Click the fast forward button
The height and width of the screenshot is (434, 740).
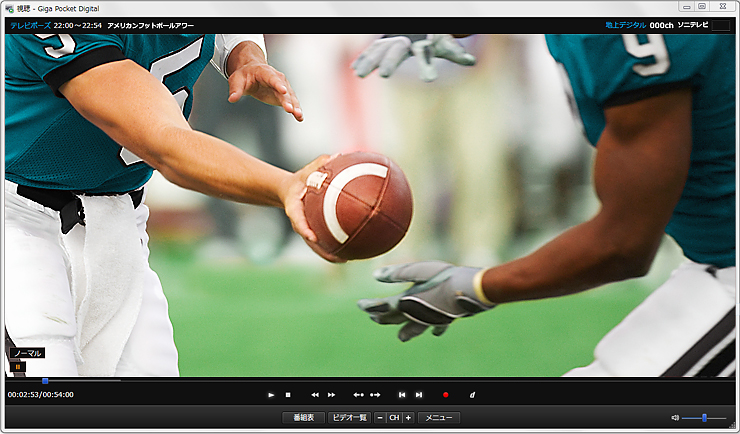click(x=332, y=395)
